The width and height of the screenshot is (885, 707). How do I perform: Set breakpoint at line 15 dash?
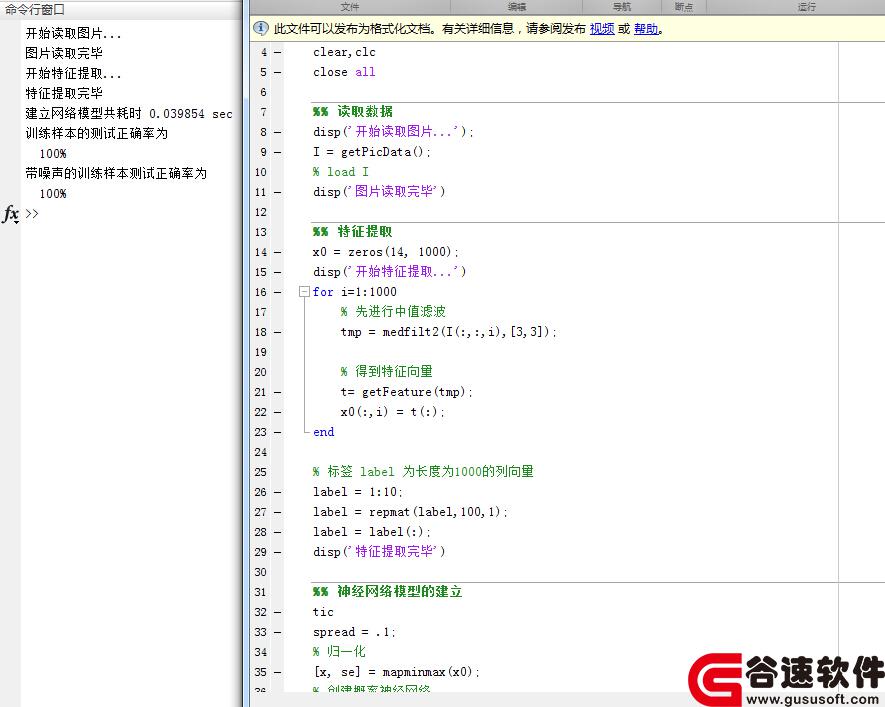(277, 273)
